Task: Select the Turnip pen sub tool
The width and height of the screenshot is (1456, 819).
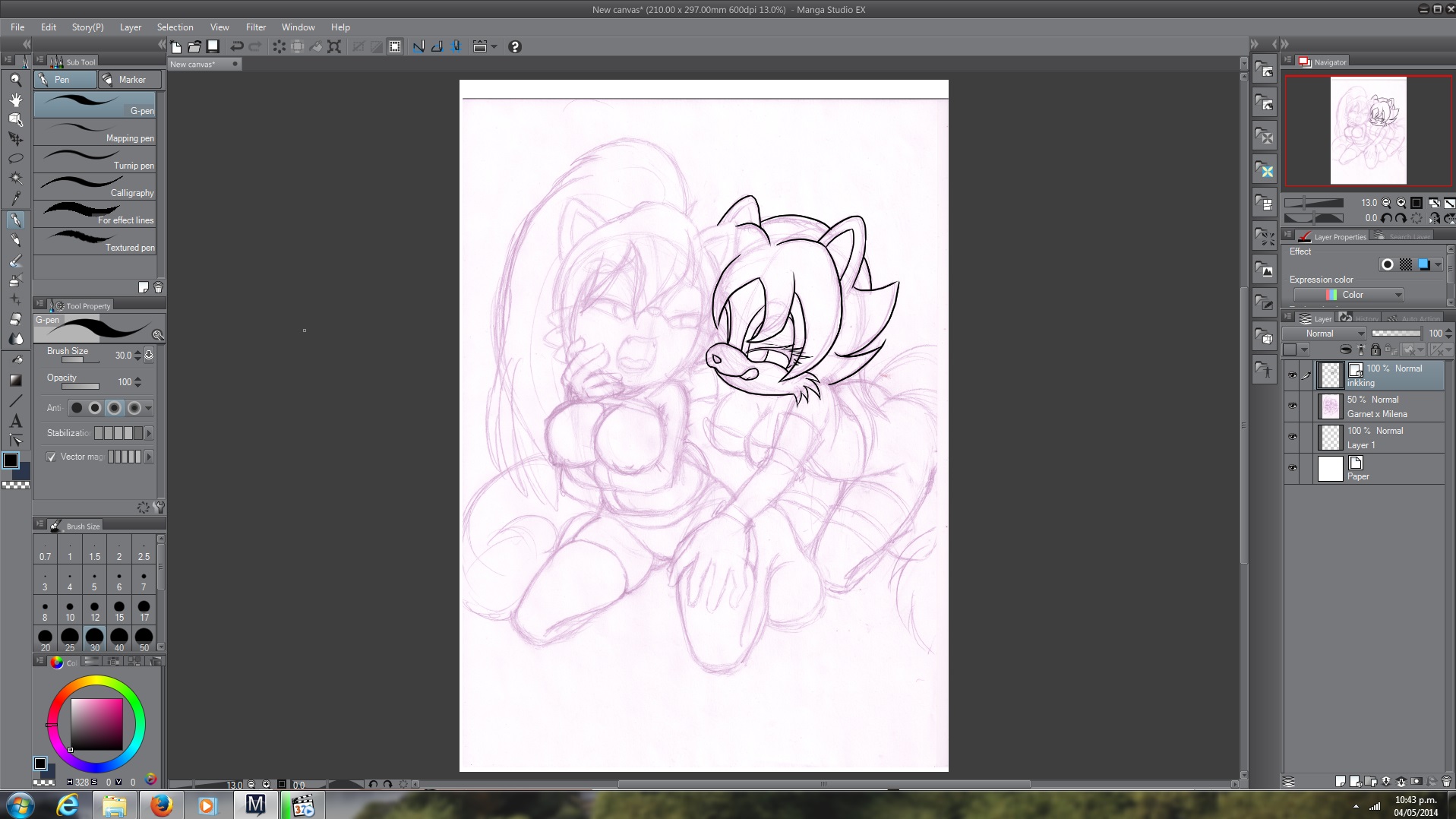Action: click(95, 160)
